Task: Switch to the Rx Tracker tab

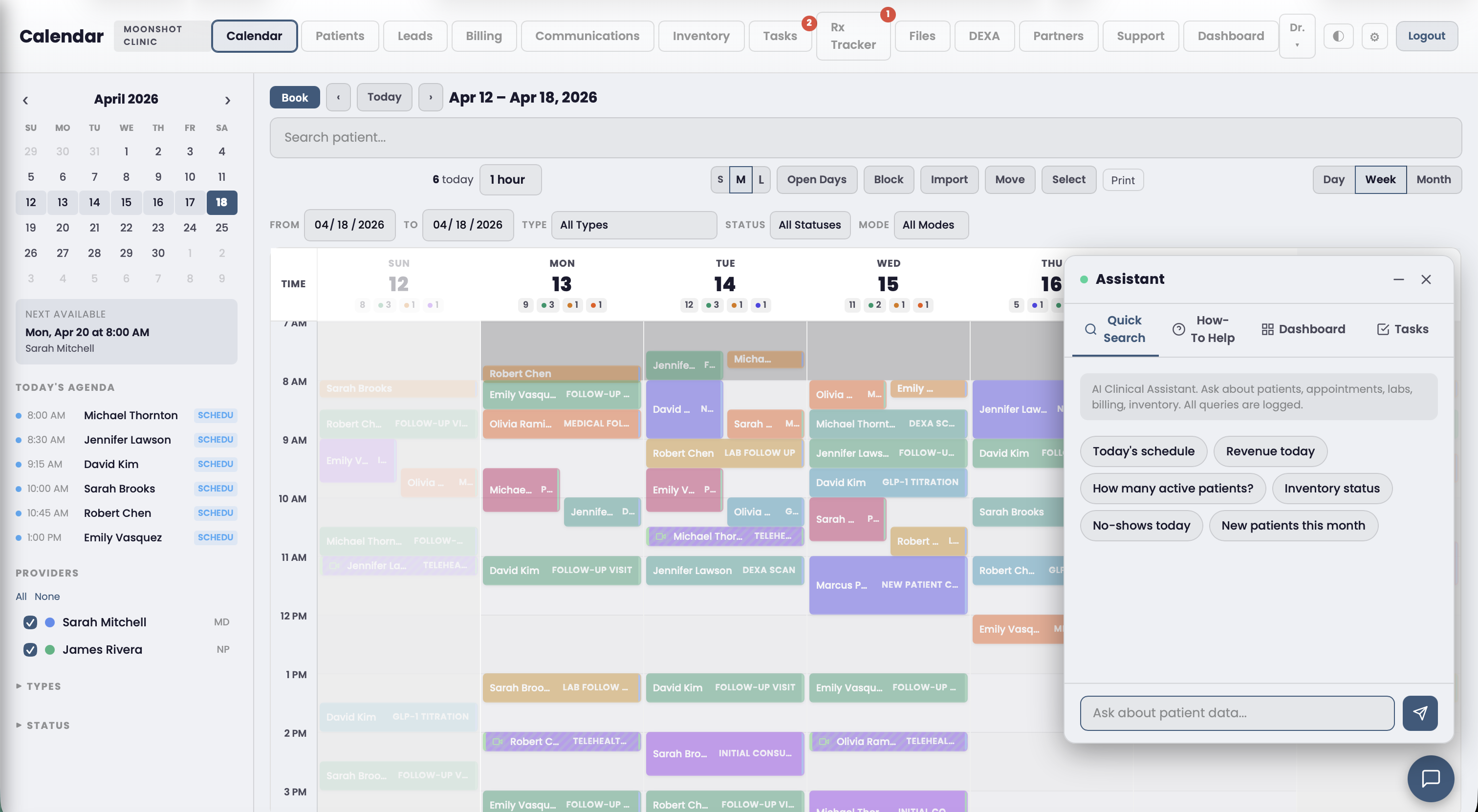Action: point(852,36)
